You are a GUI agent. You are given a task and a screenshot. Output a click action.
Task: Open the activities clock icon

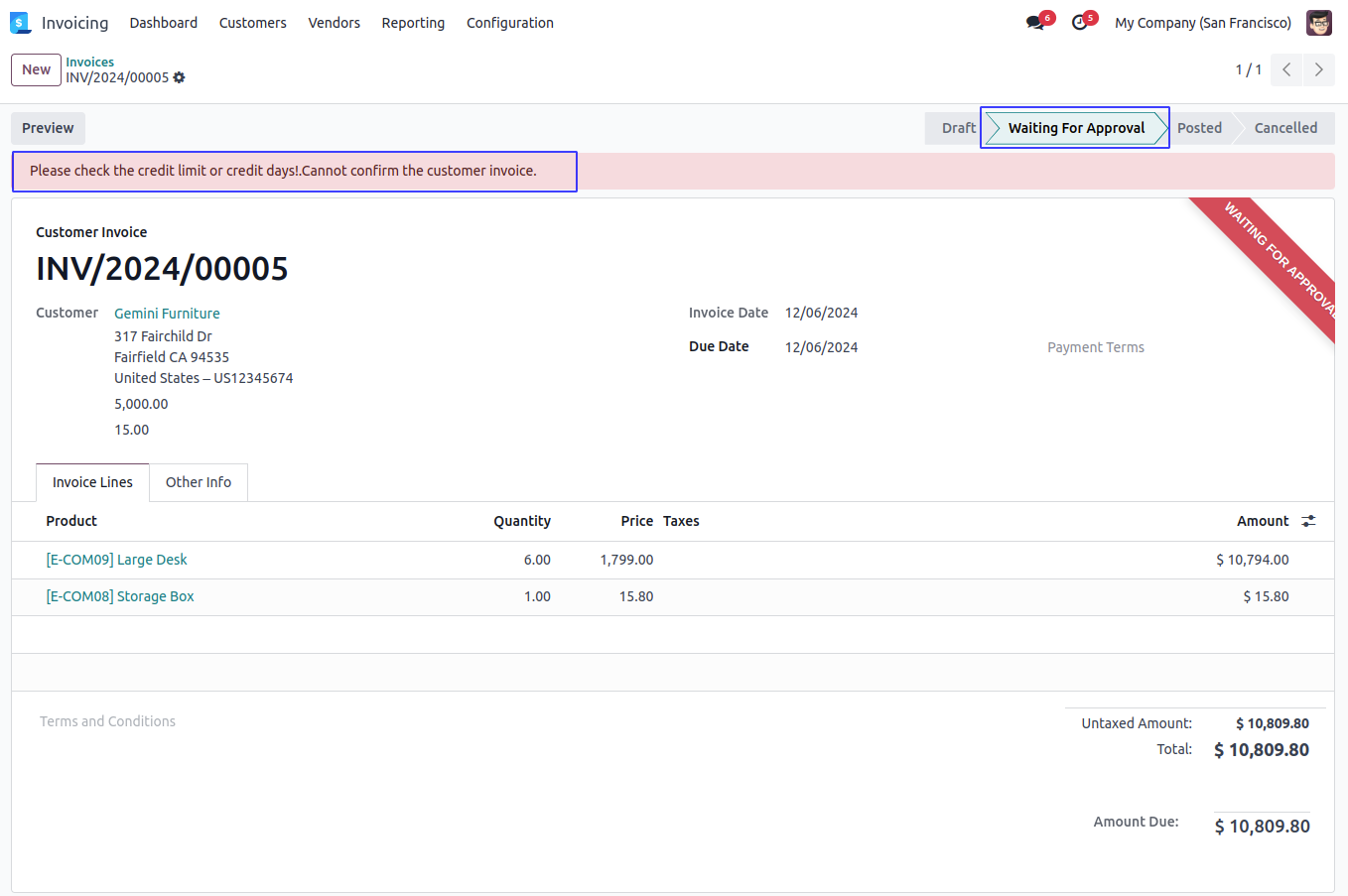pos(1080,23)
